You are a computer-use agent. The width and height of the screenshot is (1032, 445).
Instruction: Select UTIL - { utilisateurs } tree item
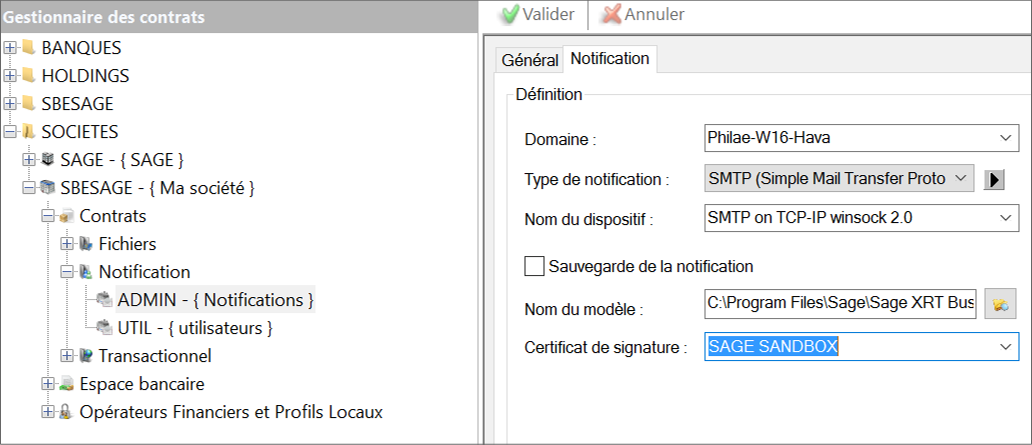[194, 328]
